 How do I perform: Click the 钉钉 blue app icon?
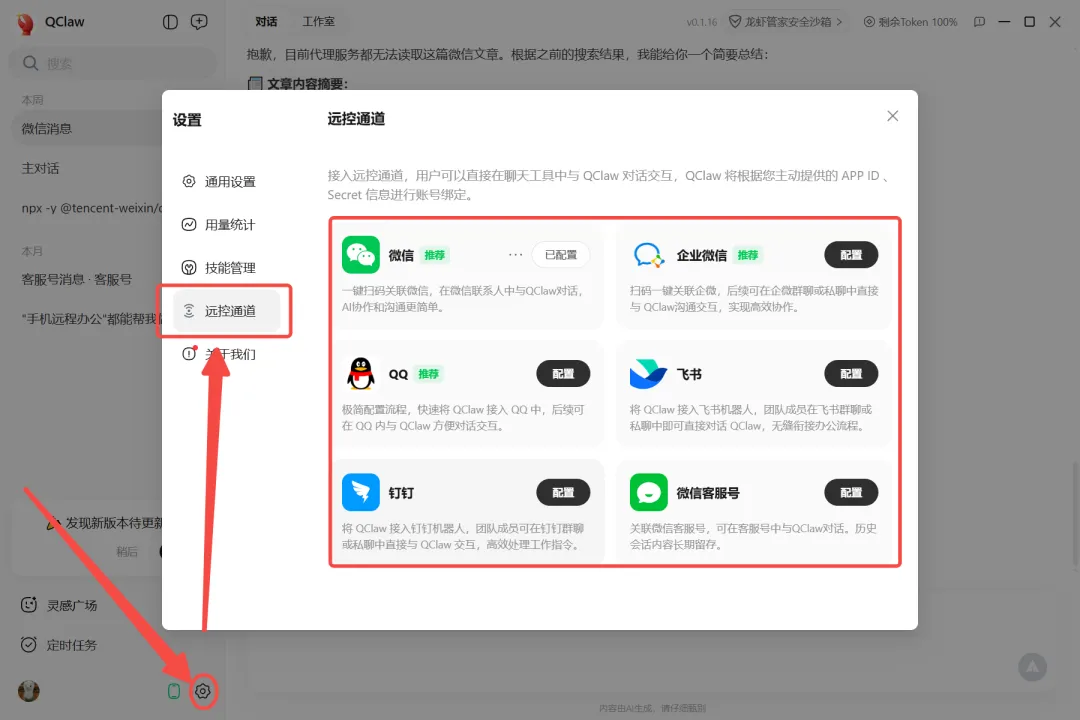[361, 492]
